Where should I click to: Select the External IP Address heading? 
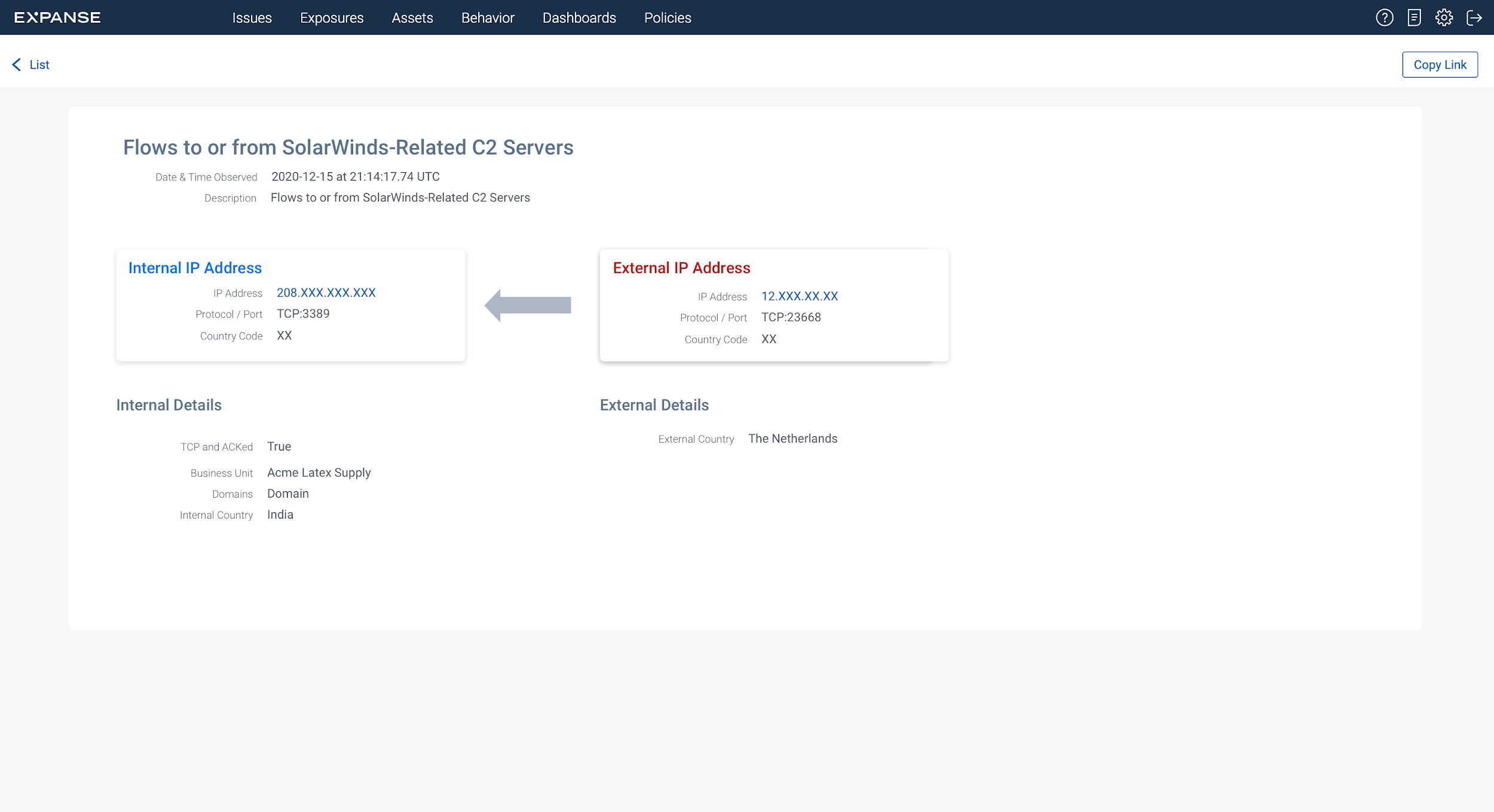681,268
